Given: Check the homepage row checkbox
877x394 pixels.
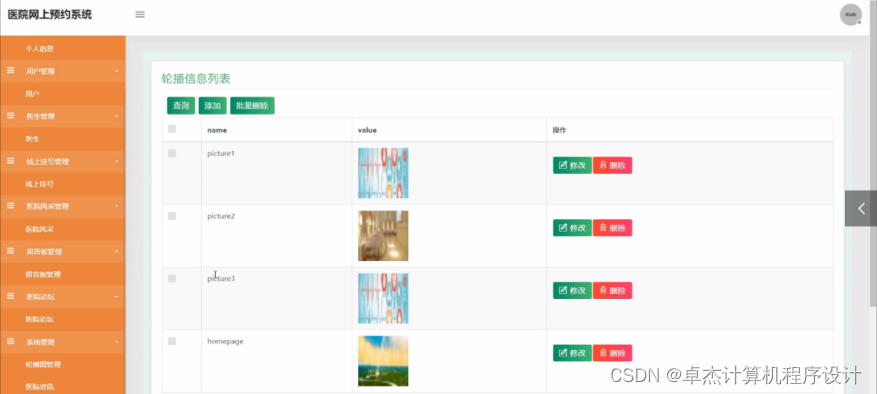Looking at the screenshot, I should coord(172,341).
